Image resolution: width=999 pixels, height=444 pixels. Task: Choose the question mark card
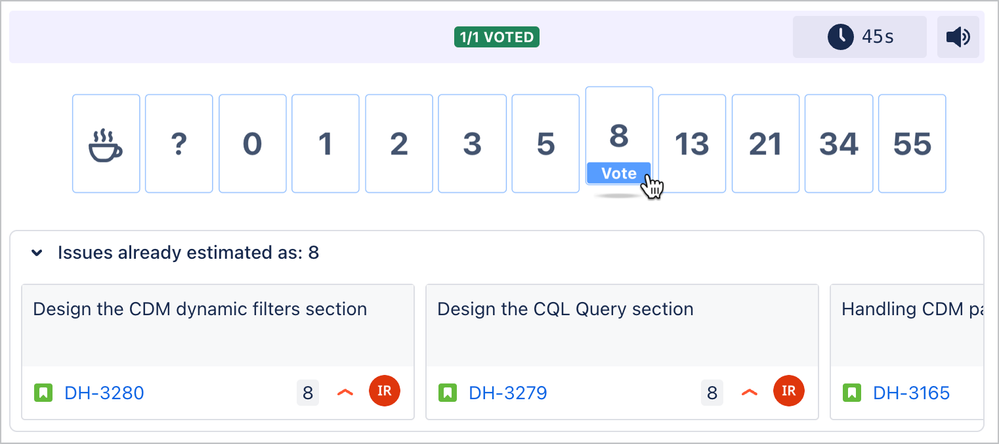(179, 143)
